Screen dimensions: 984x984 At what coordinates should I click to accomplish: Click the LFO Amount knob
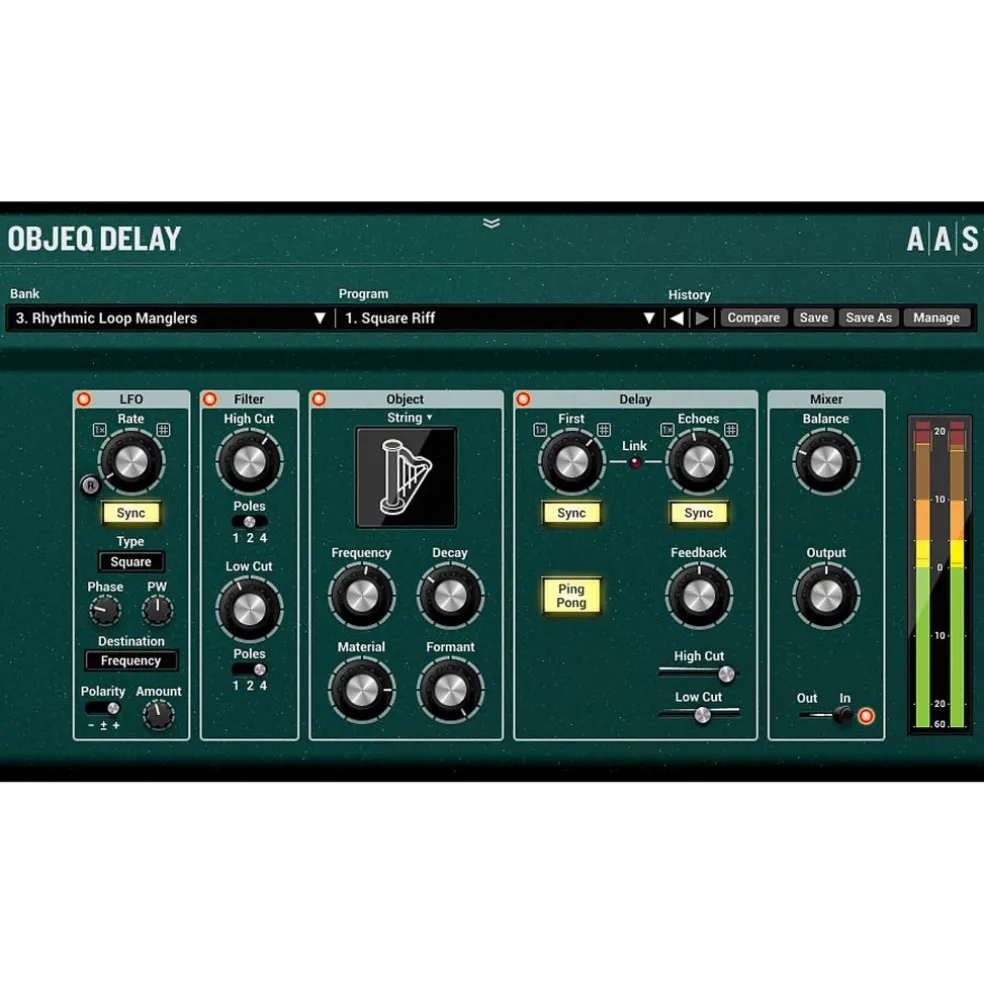(158, 715)
